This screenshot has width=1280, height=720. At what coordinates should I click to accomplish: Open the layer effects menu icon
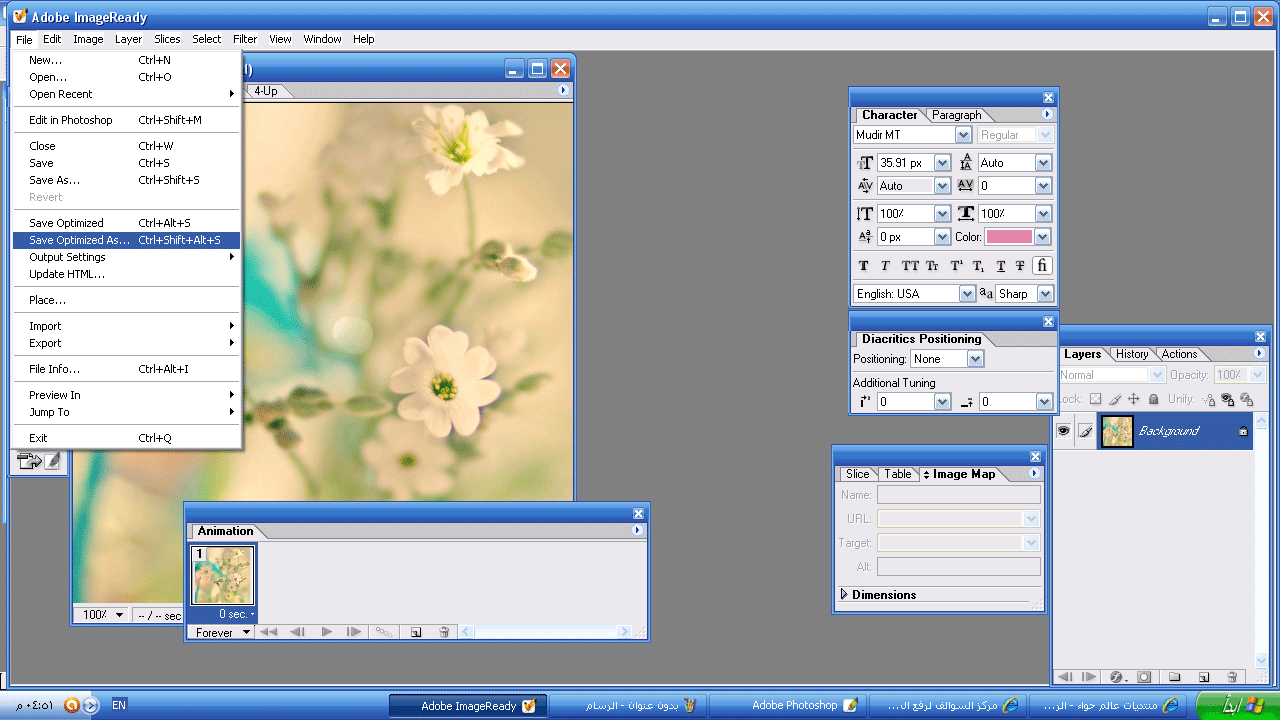[x=1116, y=677]
